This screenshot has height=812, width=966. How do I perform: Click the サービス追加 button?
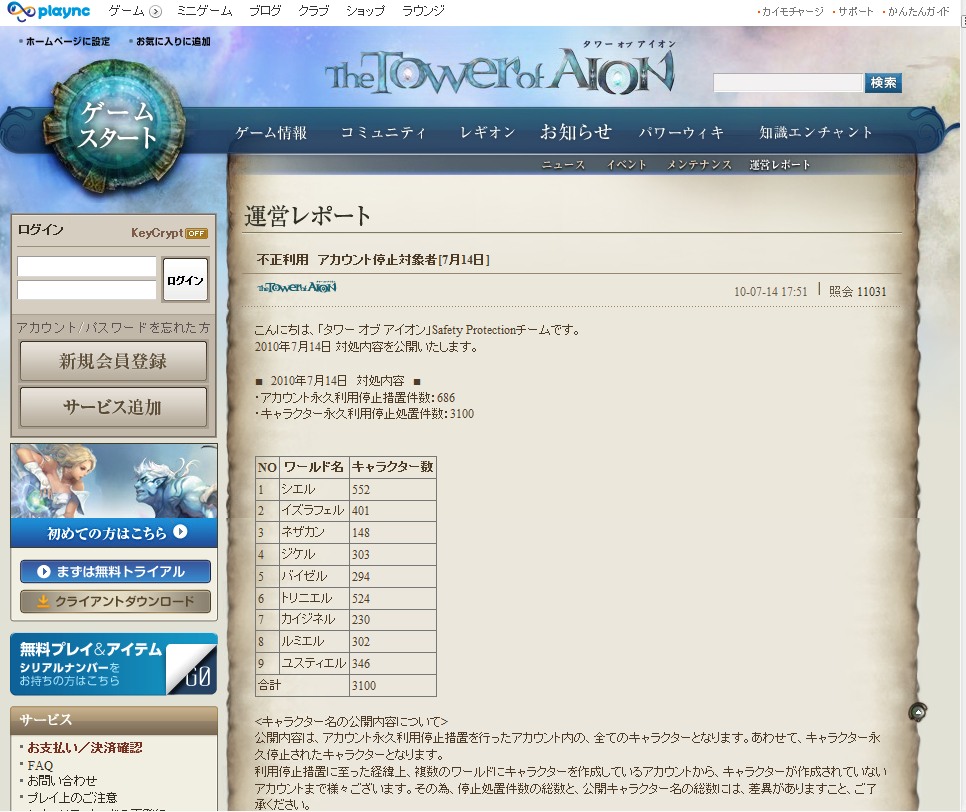113,407
